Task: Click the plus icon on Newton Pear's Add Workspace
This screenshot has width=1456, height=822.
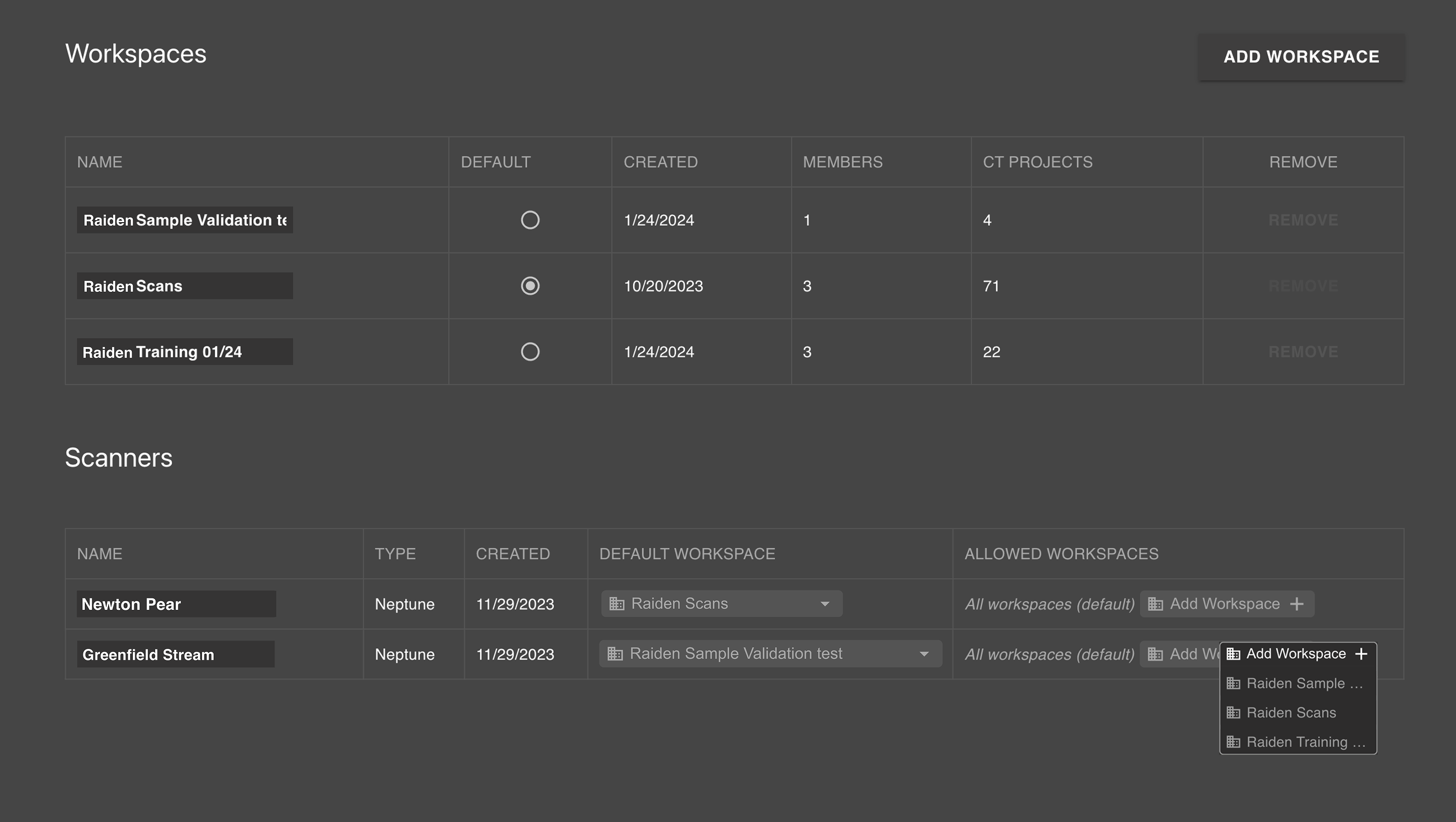Action: point(1297,603)
